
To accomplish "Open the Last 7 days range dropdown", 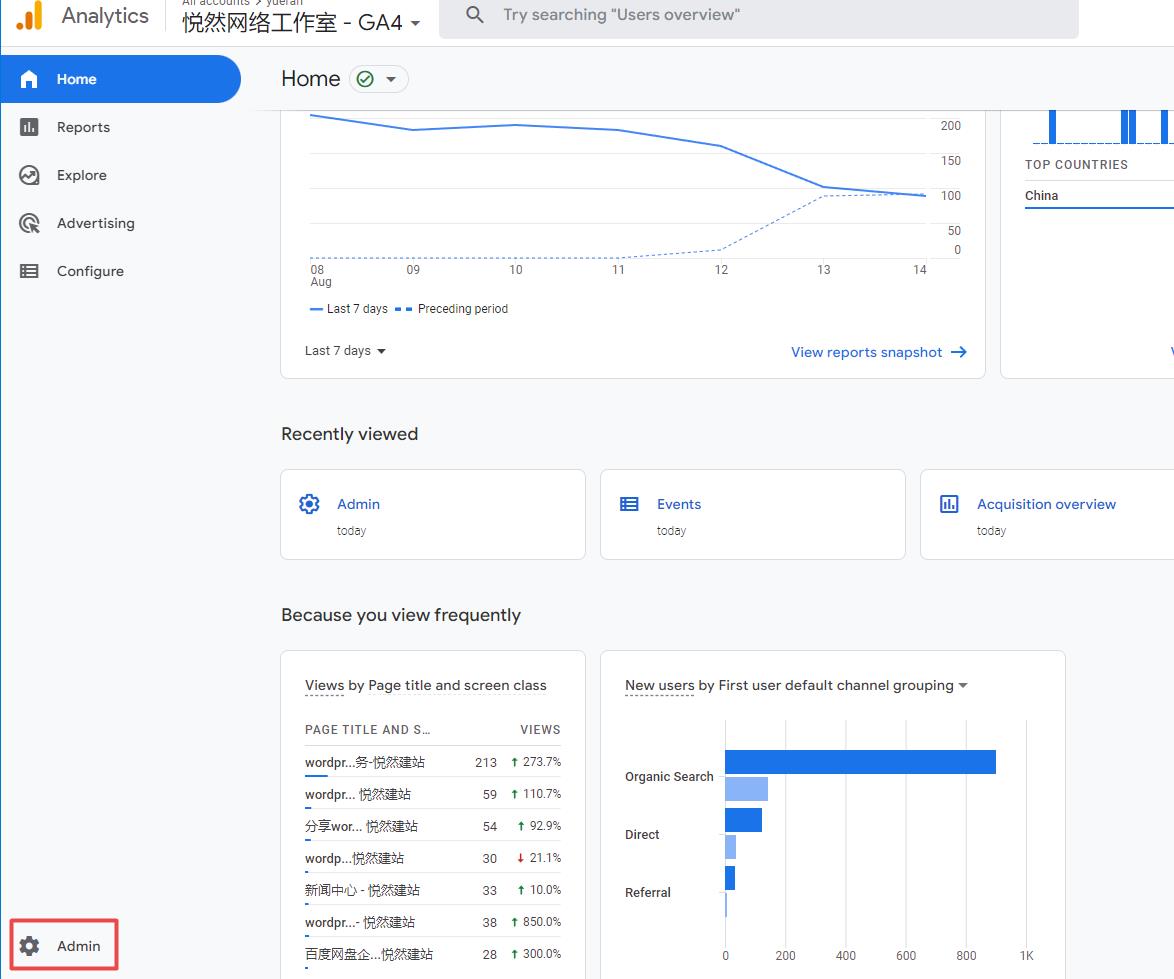I will pyautogui.click(x=344, y=350).
